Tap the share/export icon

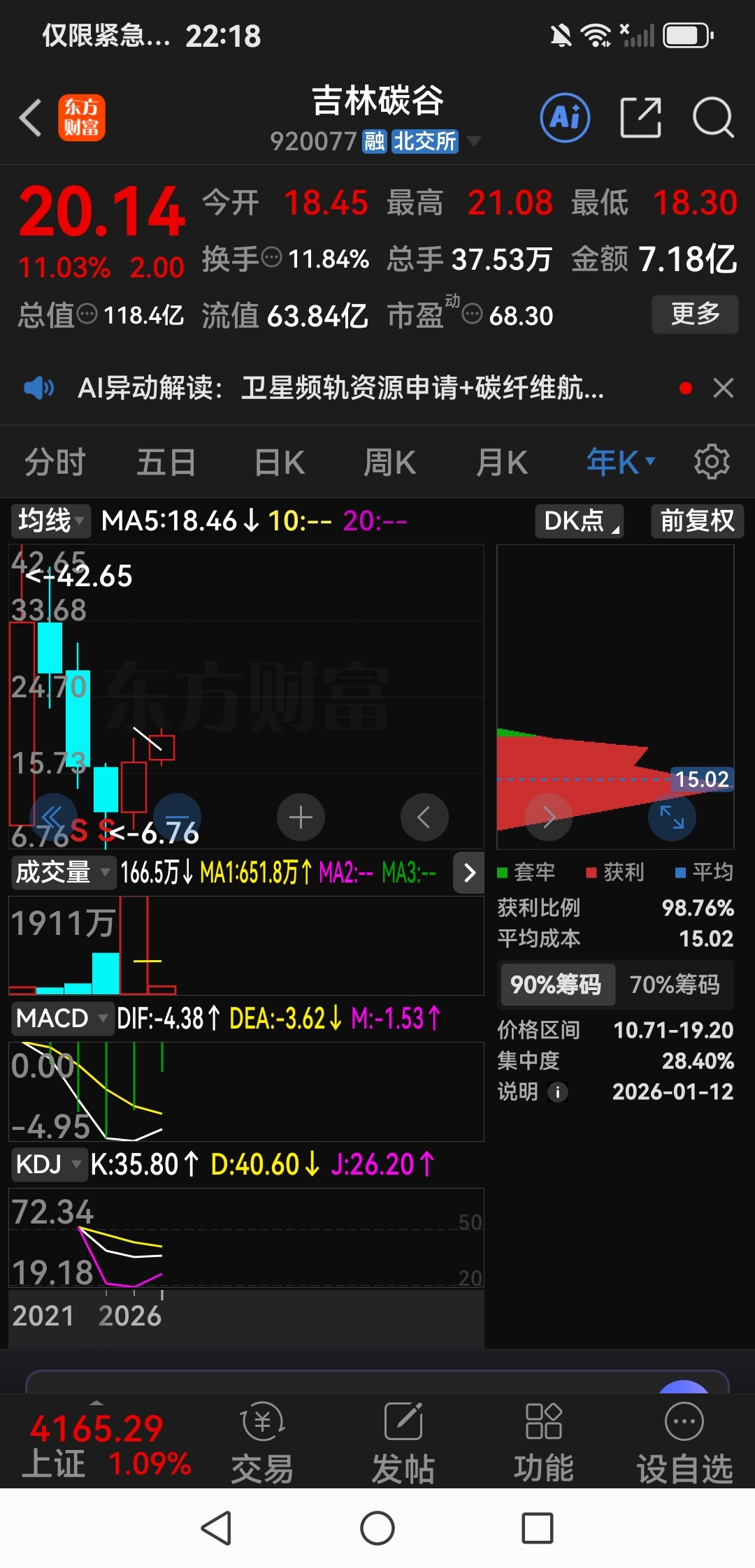pyautogui.click(x=641, y=117)
